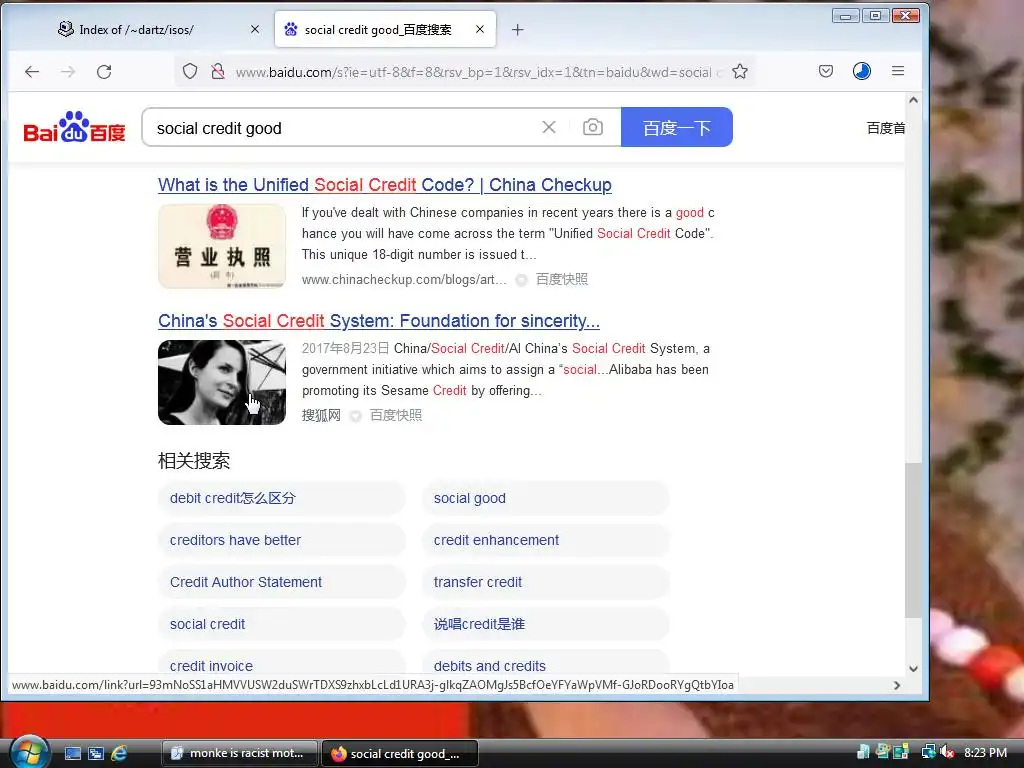
Task: Click the 百度一下 search button
Action: point(677,127)
